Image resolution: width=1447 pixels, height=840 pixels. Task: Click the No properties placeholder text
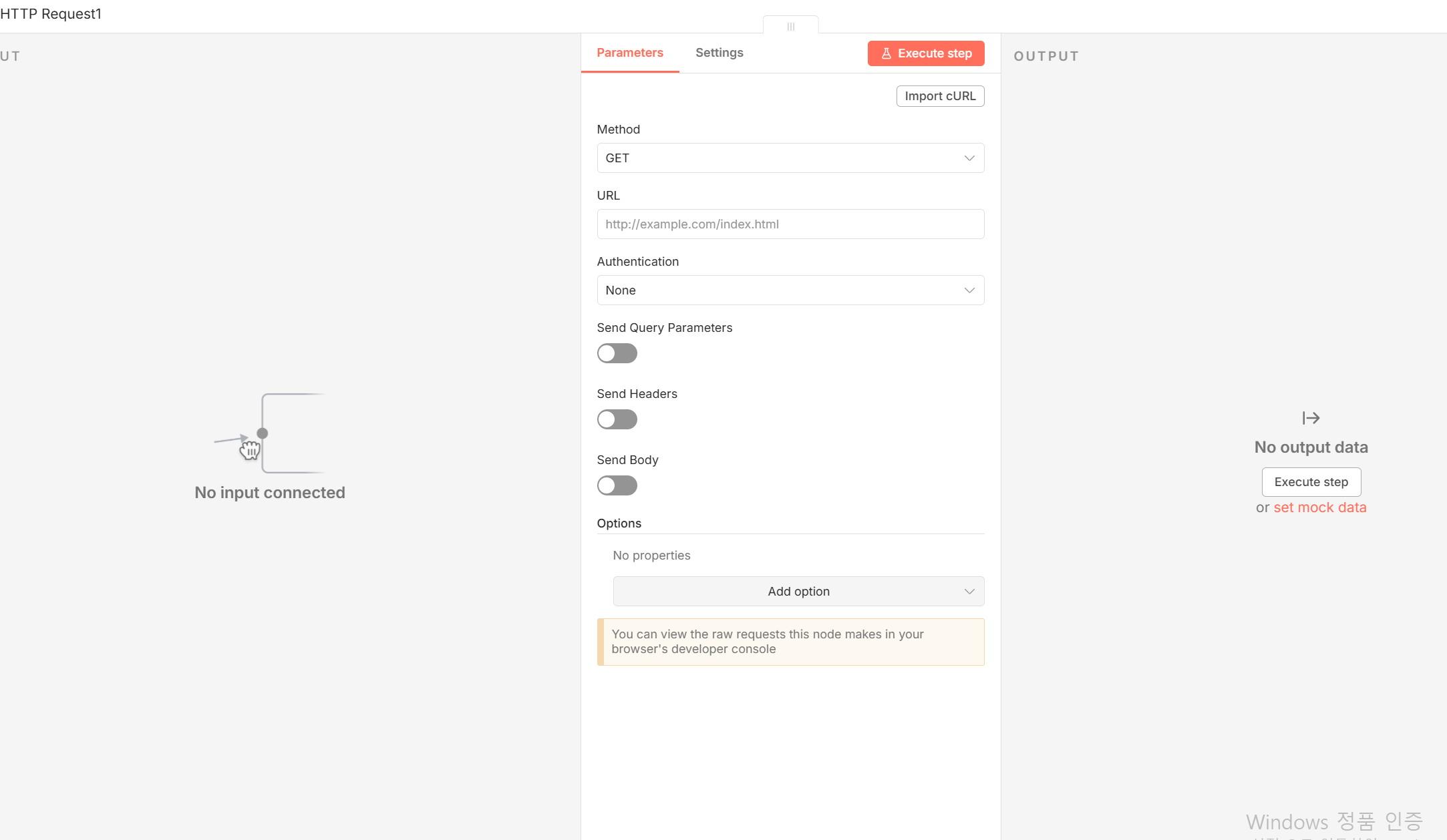point(651,556)
